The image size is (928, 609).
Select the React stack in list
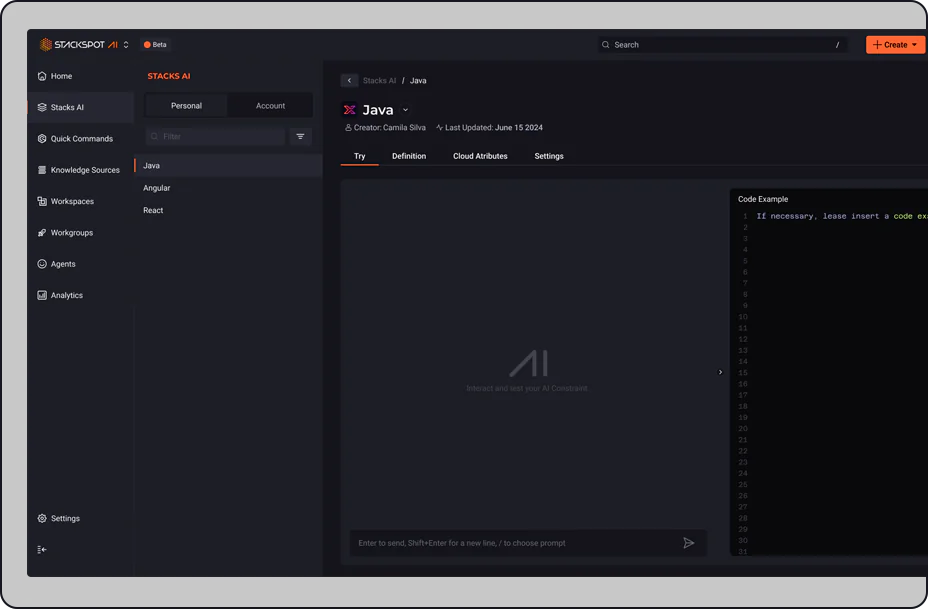coord(228,211)
